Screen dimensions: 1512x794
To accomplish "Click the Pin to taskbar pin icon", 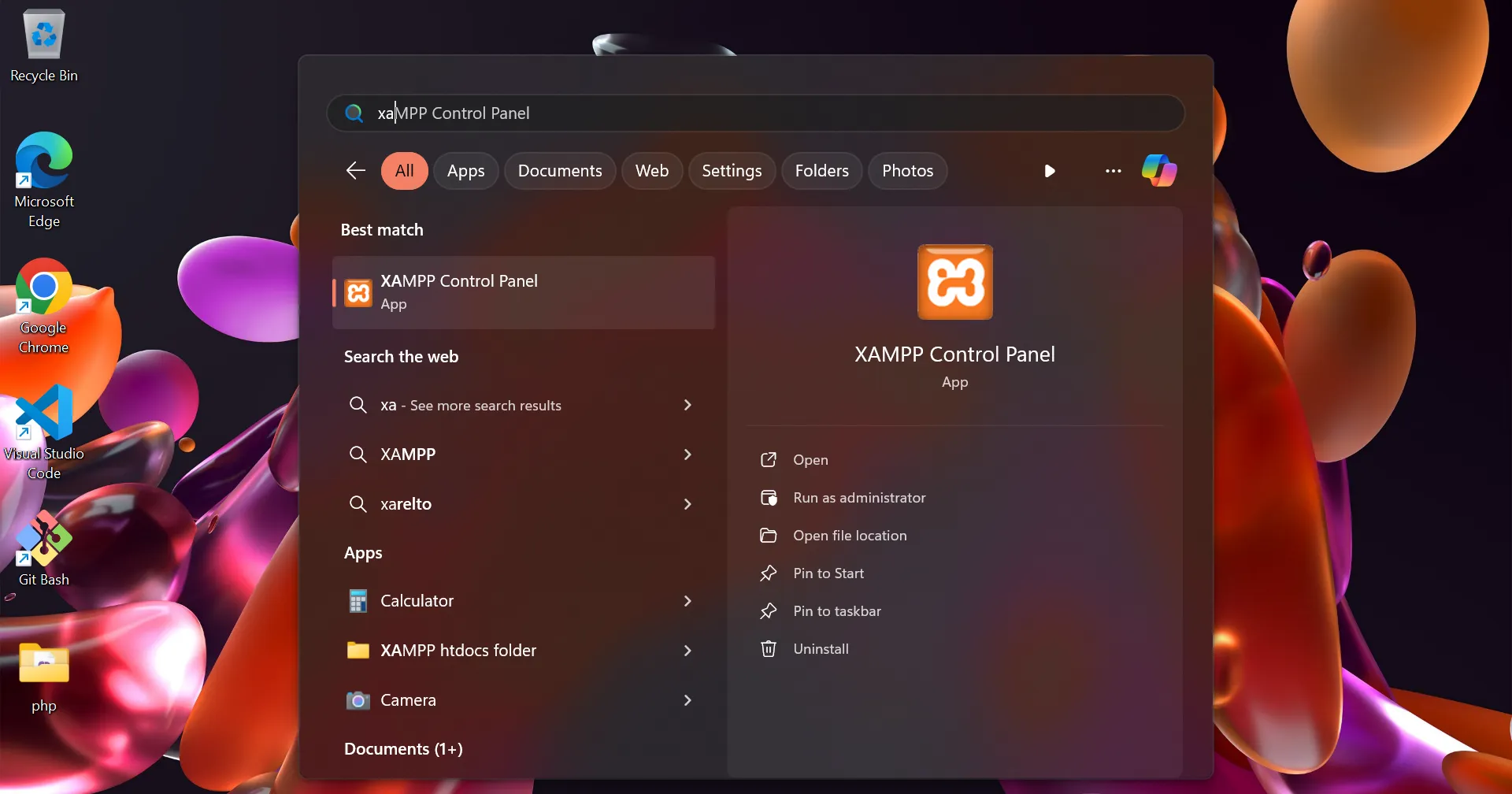I will click(769, 611).
